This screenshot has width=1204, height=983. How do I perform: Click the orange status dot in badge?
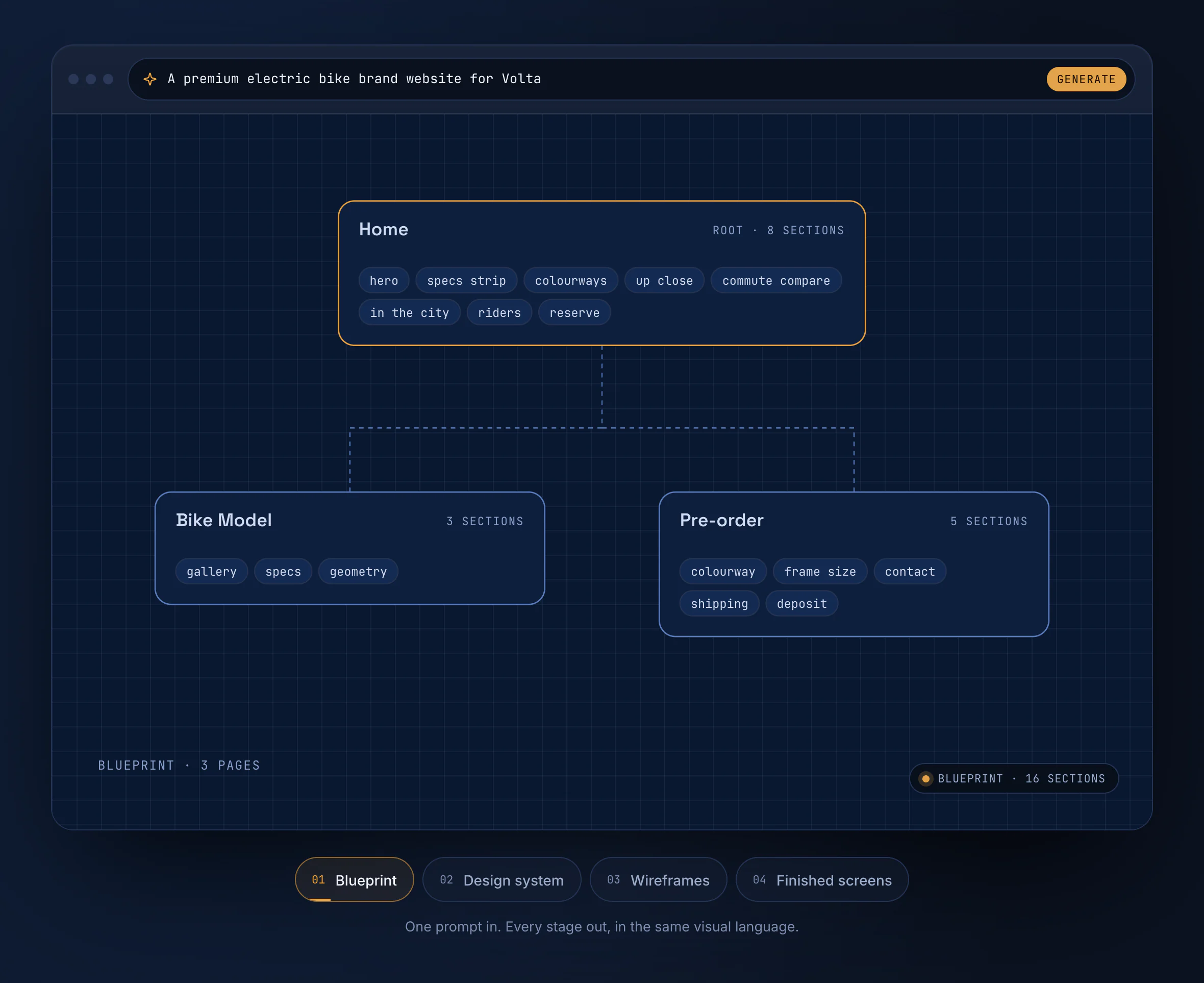(x=925, y=778)
